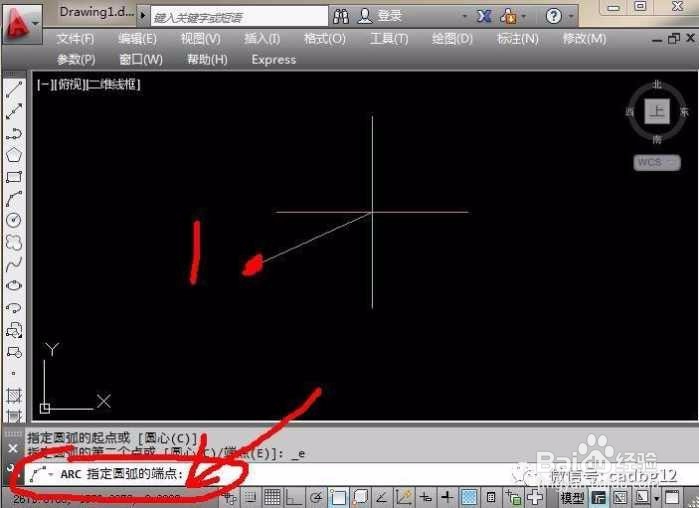Toggle Quick Properties in status bar

491,497
